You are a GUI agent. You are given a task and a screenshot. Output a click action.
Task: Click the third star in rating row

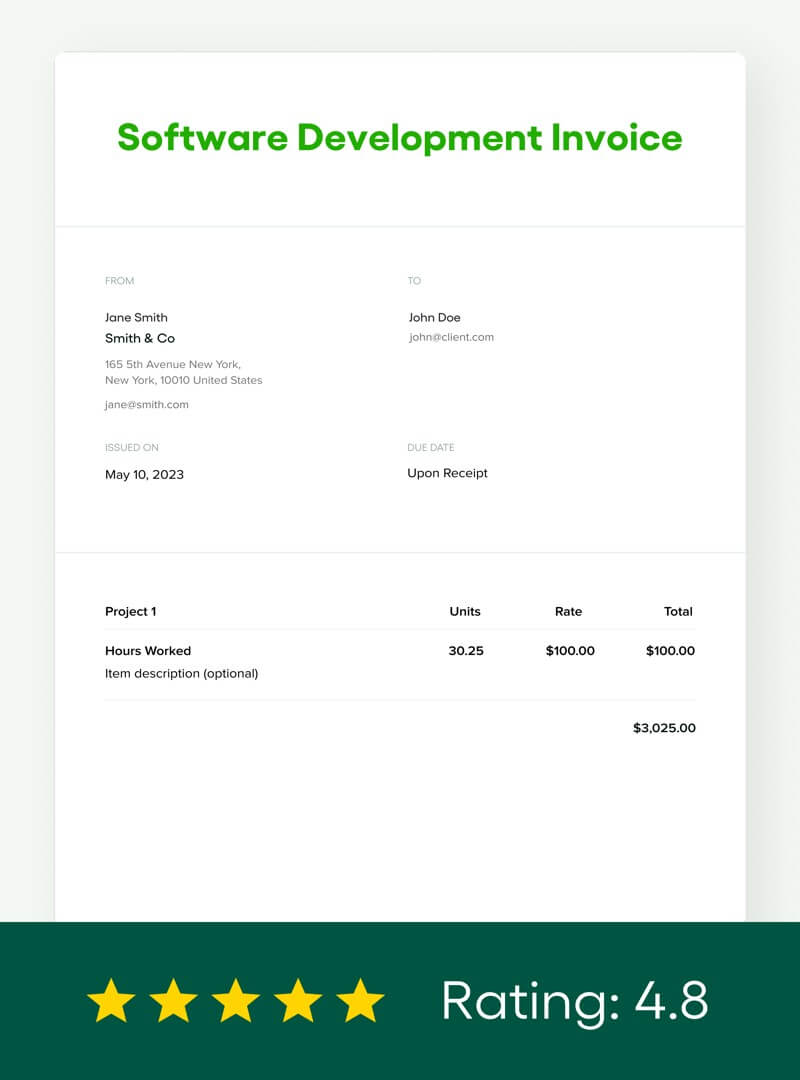(236, 1001)
